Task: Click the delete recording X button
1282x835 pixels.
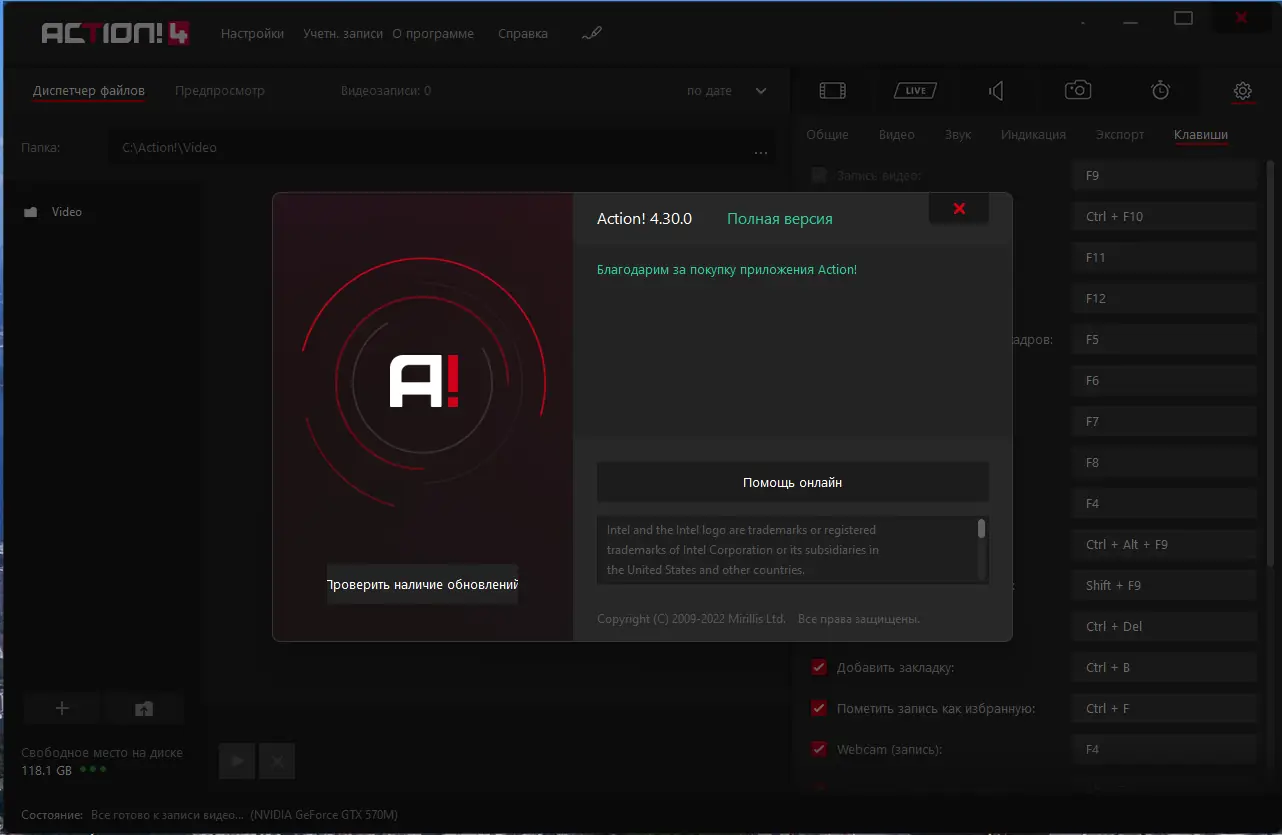Action: pyautogui.click(x=277, y=761)
